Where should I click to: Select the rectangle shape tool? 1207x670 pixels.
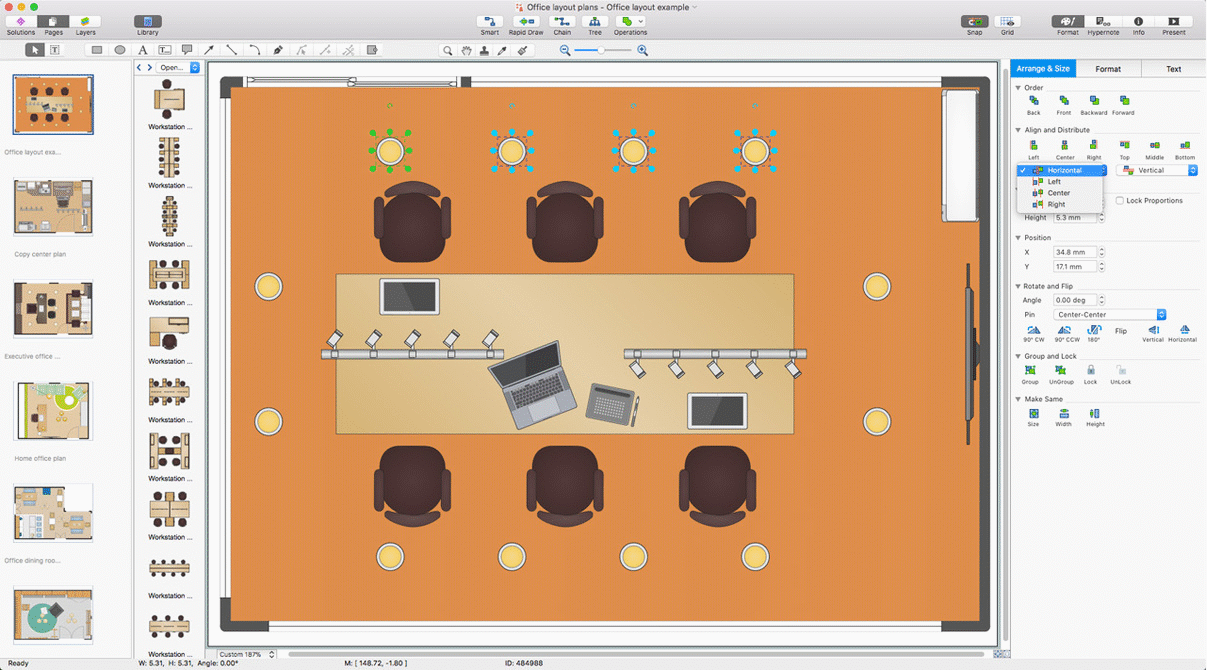[97, 50]
